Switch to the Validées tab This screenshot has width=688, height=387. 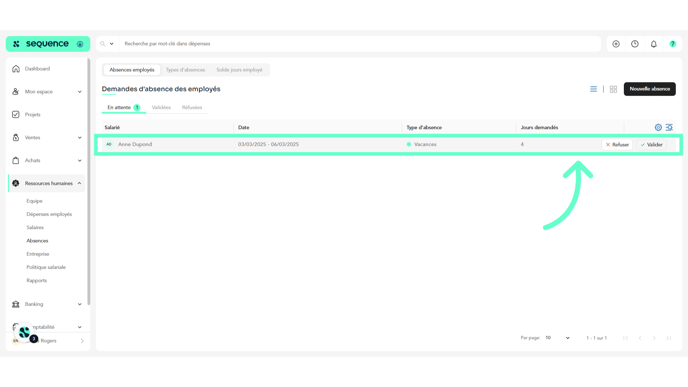161,108
